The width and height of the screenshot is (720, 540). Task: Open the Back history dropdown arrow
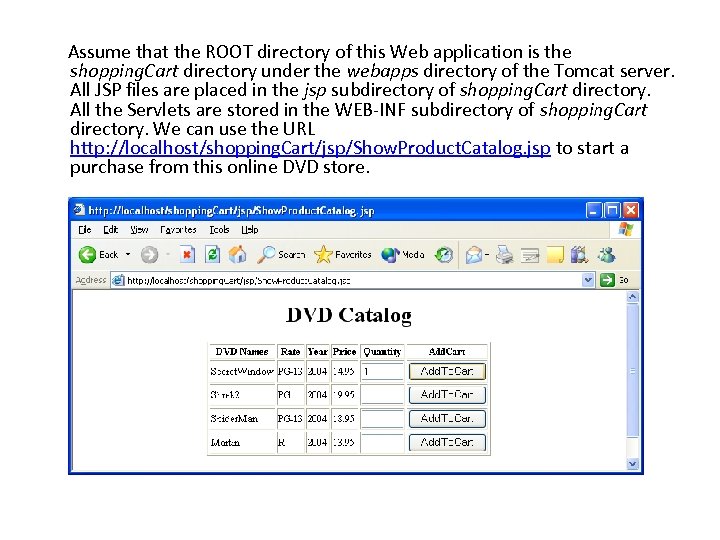tap(128, 254)
